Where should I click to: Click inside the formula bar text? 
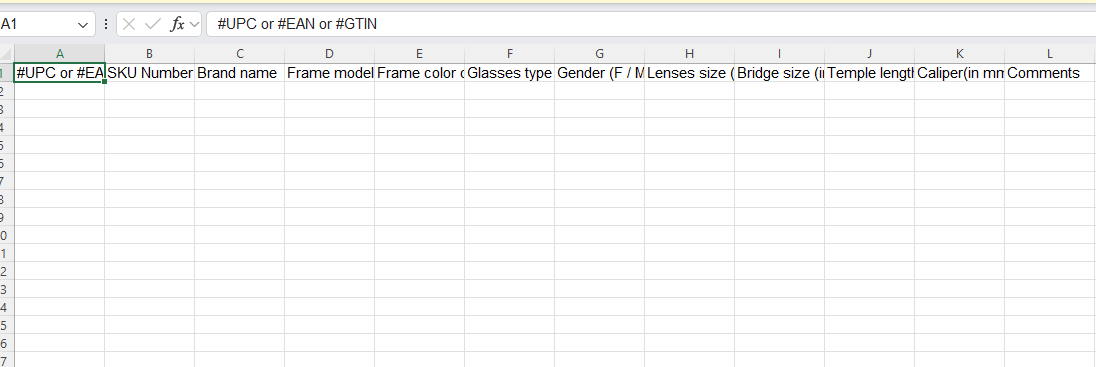click(x=650, y=24)
